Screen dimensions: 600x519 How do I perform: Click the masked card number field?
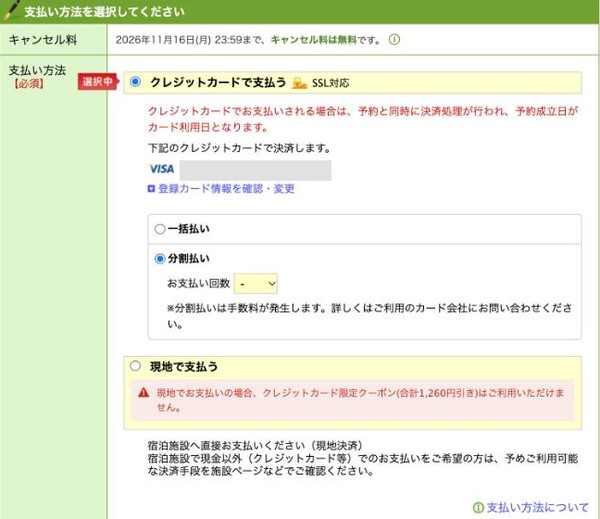255,170
